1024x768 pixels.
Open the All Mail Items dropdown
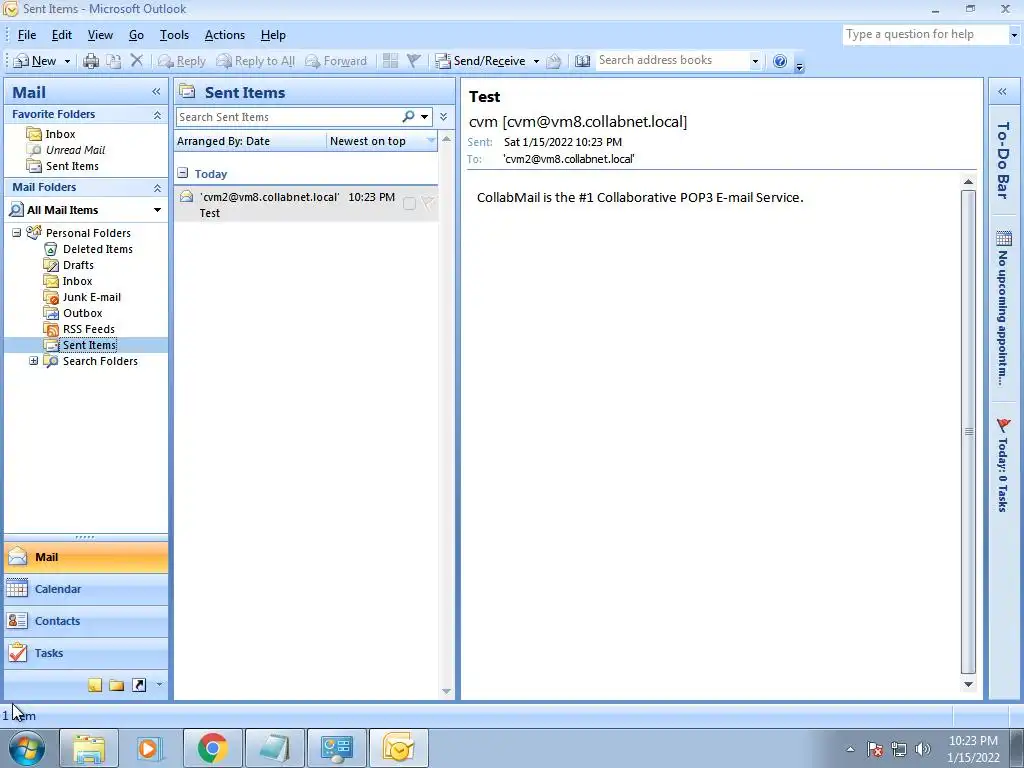tap(157, 210)
